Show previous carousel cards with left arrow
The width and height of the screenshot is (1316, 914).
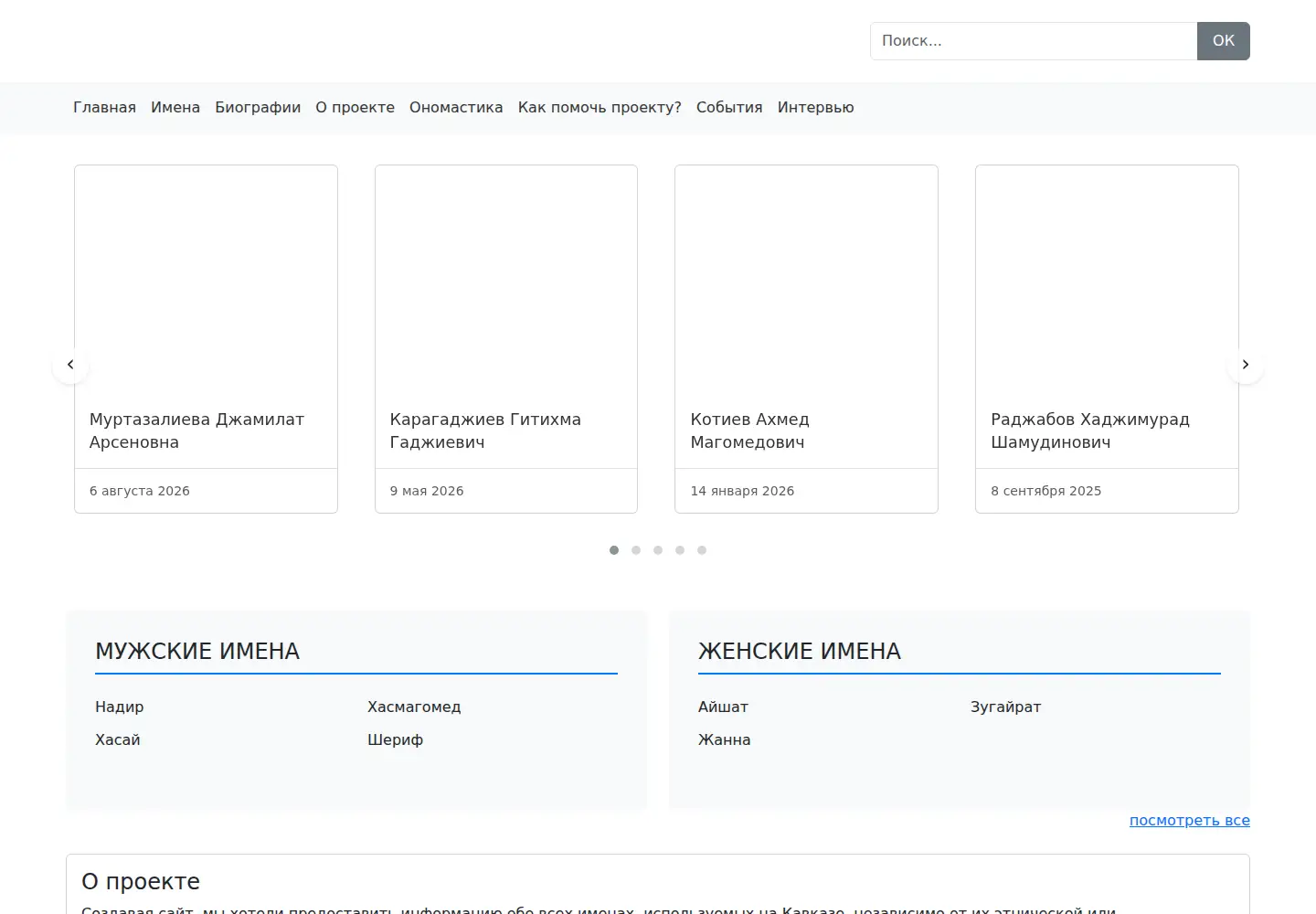pyautogui.click(x=70, y=365)
